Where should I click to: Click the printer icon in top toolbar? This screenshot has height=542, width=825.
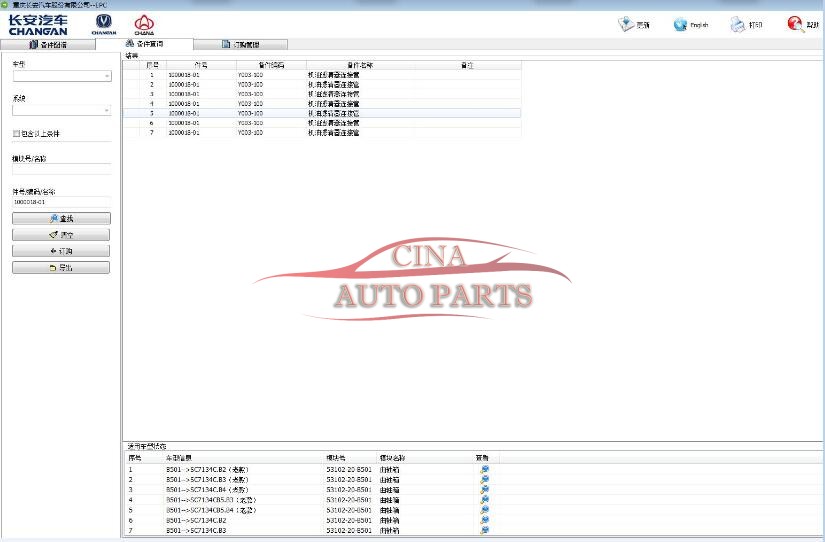click(737, 24)
